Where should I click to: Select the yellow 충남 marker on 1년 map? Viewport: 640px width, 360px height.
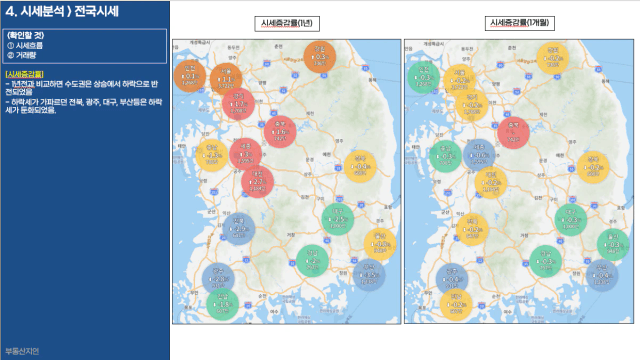[x=211, y=155]
